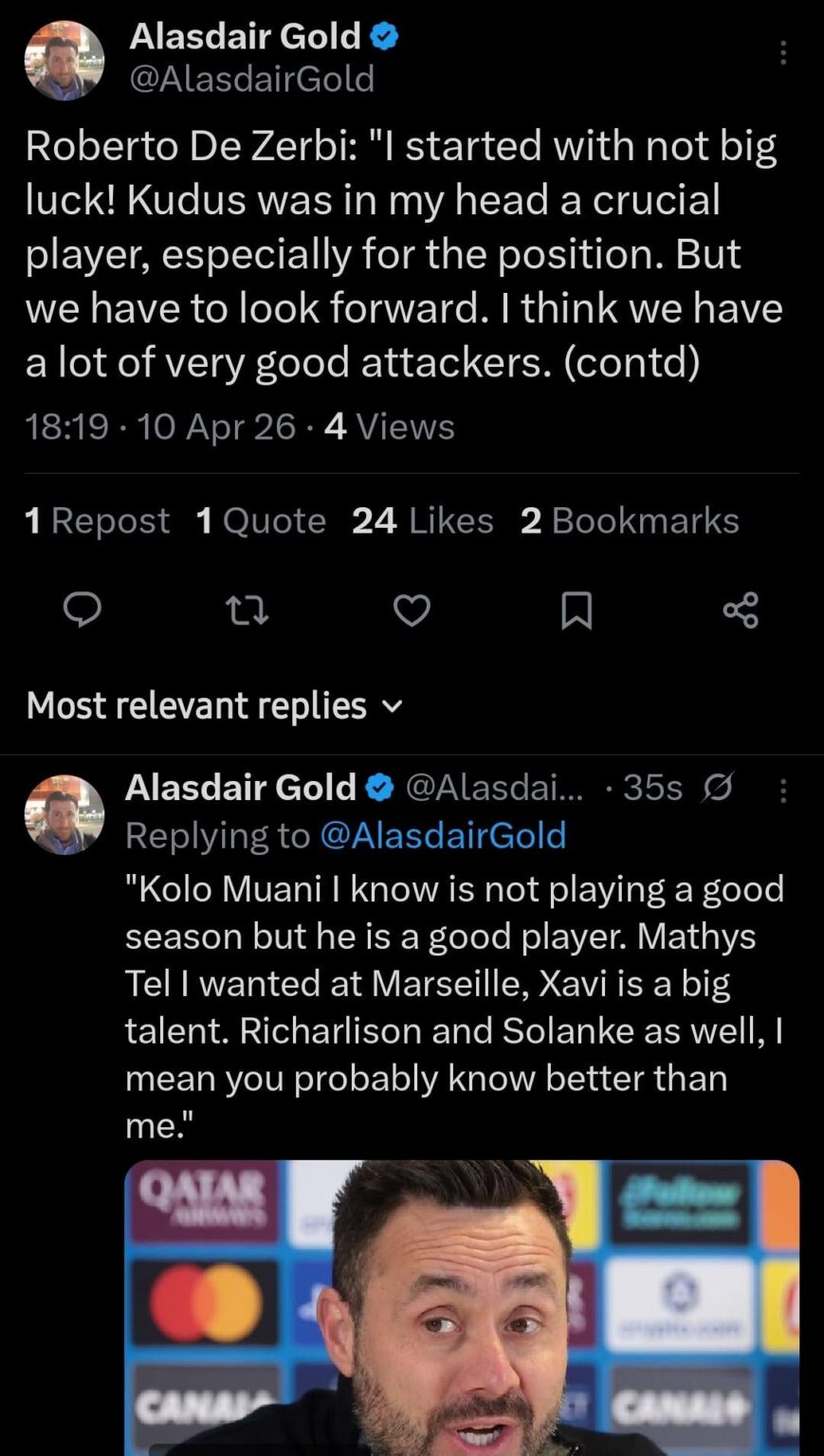Open the Most relevant replies sort dropdown
The width and height of the screenshot is (824, 1456).
tap(196, 705)
